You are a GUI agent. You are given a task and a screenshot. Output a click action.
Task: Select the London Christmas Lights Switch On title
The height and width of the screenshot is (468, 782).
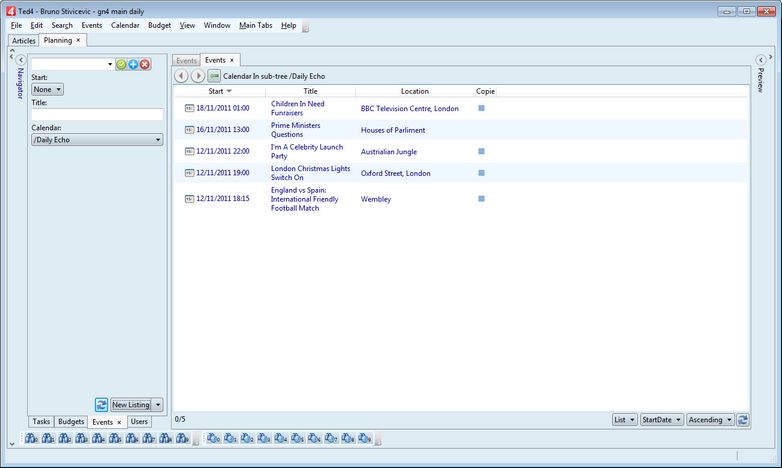click(x=311, y=173)
